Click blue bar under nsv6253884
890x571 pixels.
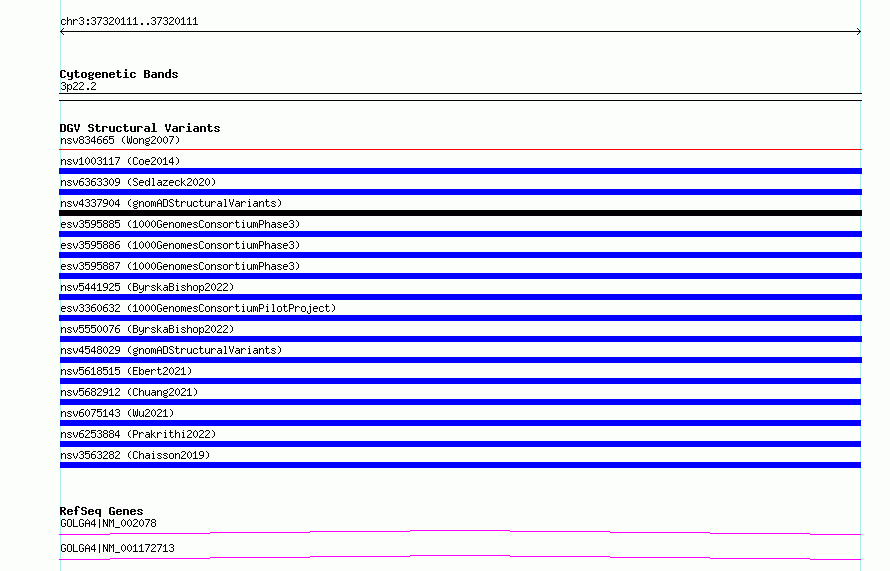460,444
